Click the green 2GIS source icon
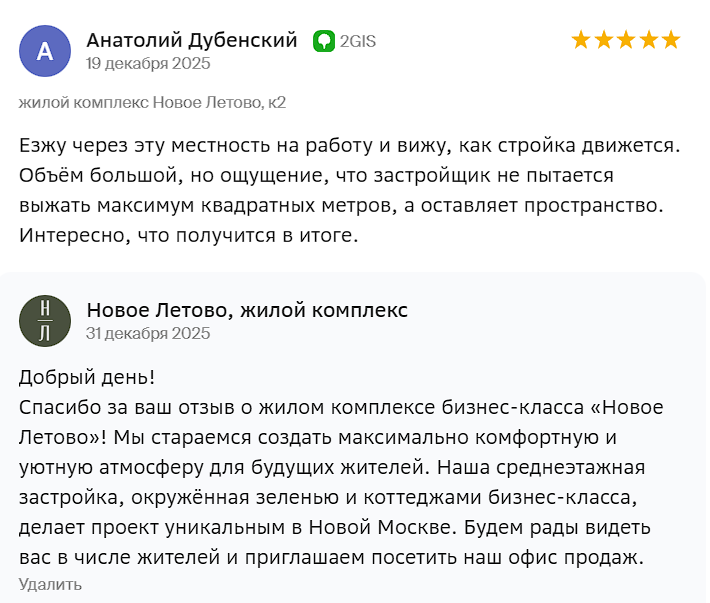710x603 pixels. (x=324, y=41)
